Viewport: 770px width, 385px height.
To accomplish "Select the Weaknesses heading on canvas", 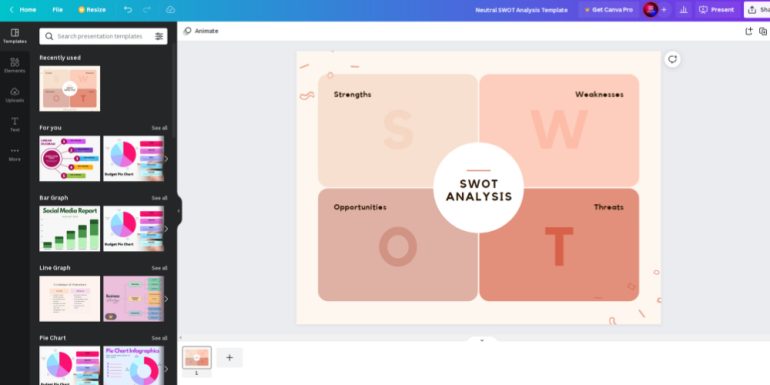I will [599, 94].
